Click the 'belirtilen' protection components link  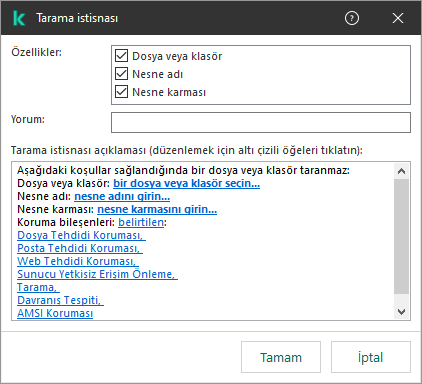pyautogui.click(x=141, y=222)
